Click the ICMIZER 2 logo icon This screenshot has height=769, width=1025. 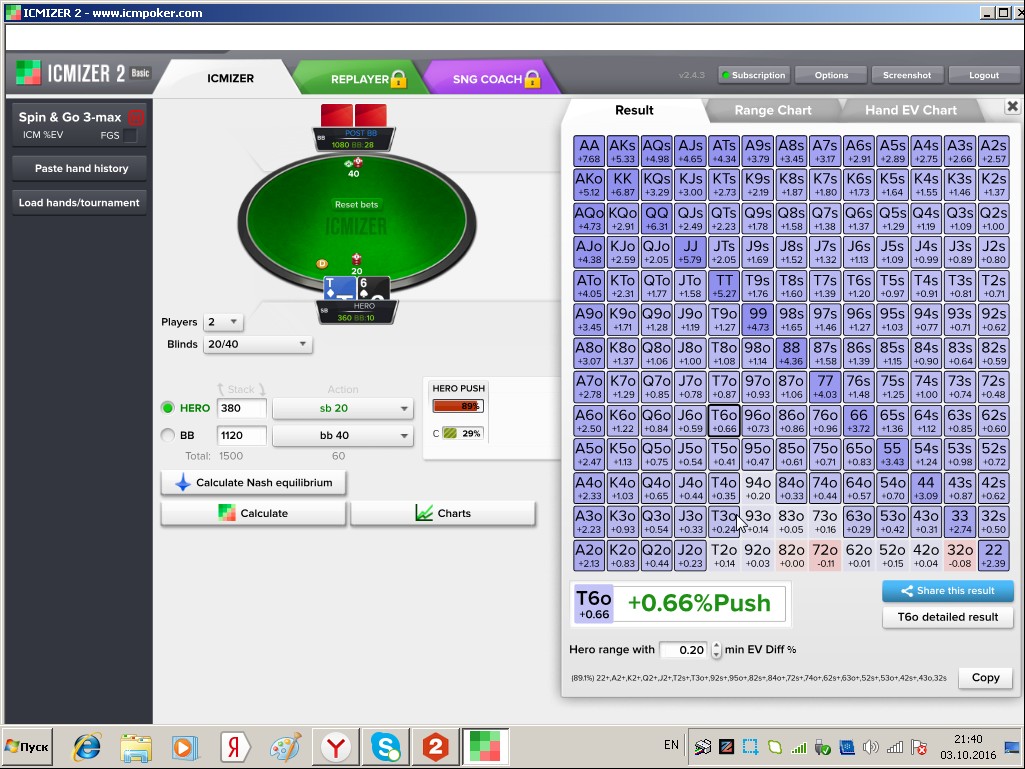[x=27, y=73]
